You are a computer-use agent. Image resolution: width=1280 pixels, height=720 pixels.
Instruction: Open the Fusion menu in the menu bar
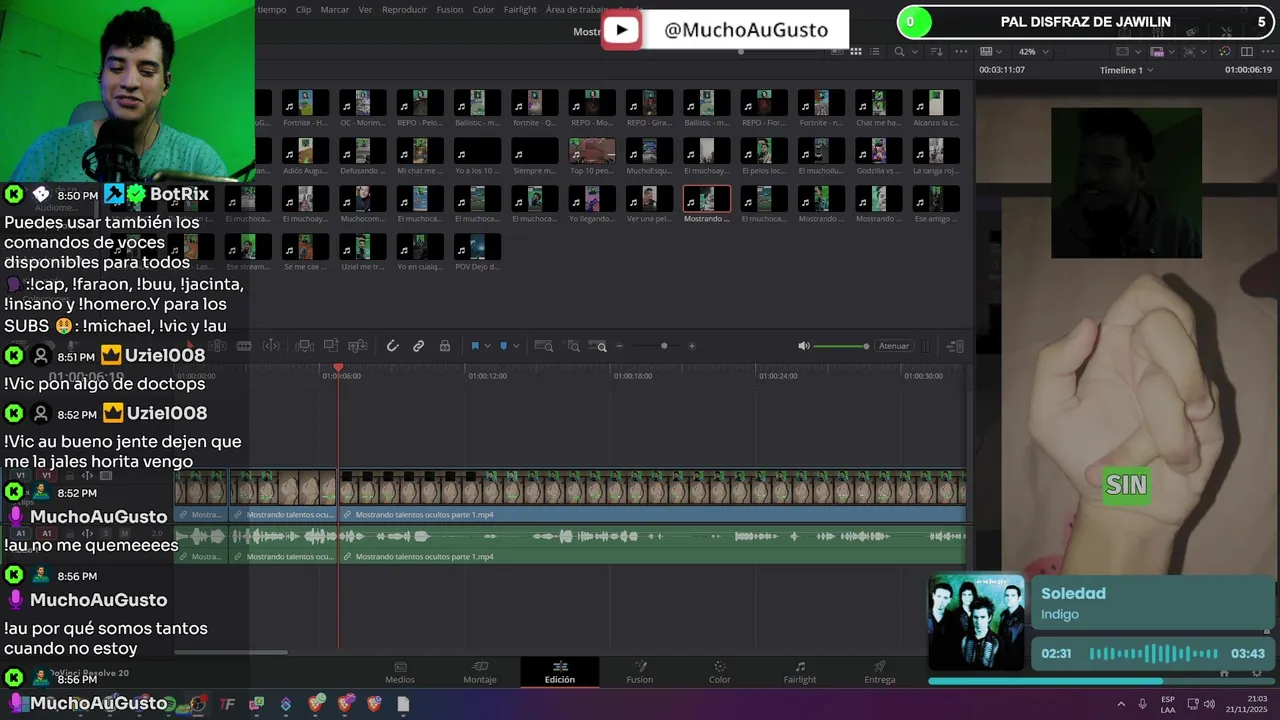click(450, 10)
